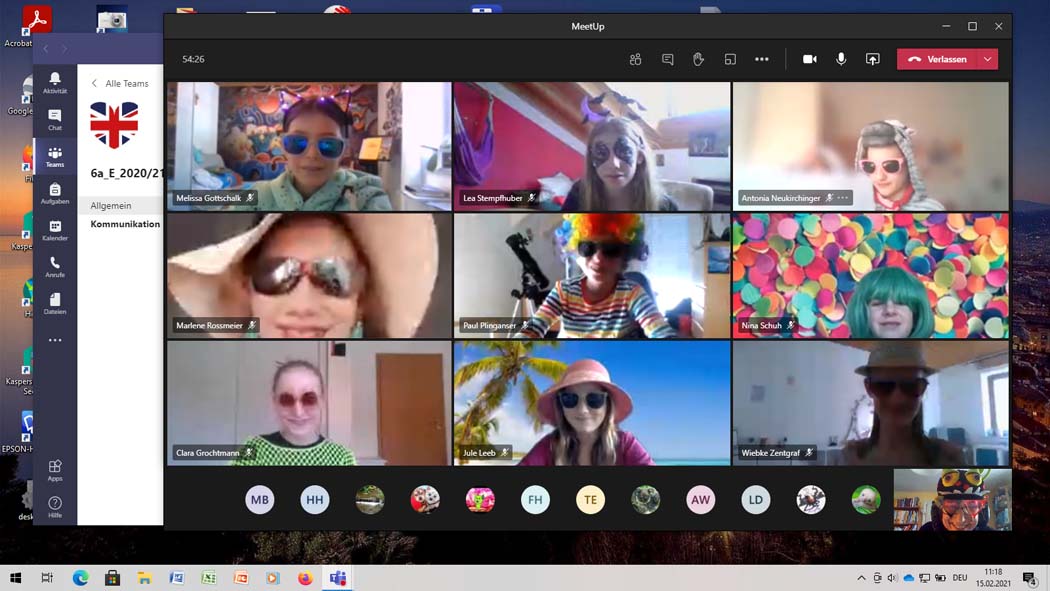This screenshot has width=1050, height=591.
Task: Switch to the Kommunikation channel
Action: coord(125,224)
